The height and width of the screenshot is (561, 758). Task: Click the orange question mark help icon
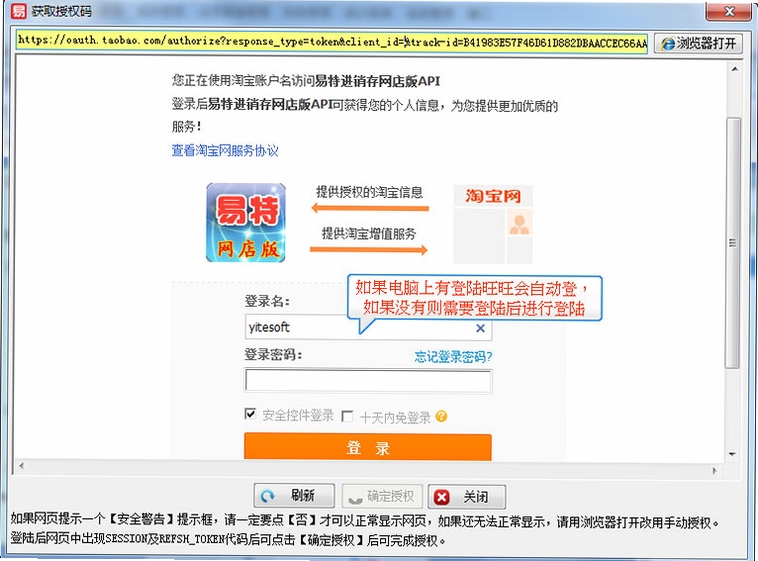point(441,416)
